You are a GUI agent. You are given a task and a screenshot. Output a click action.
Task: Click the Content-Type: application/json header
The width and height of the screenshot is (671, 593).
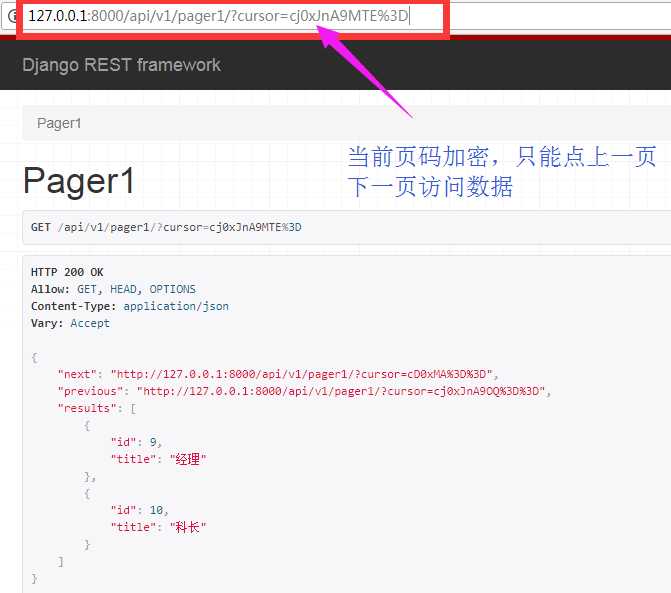[130, 306]
